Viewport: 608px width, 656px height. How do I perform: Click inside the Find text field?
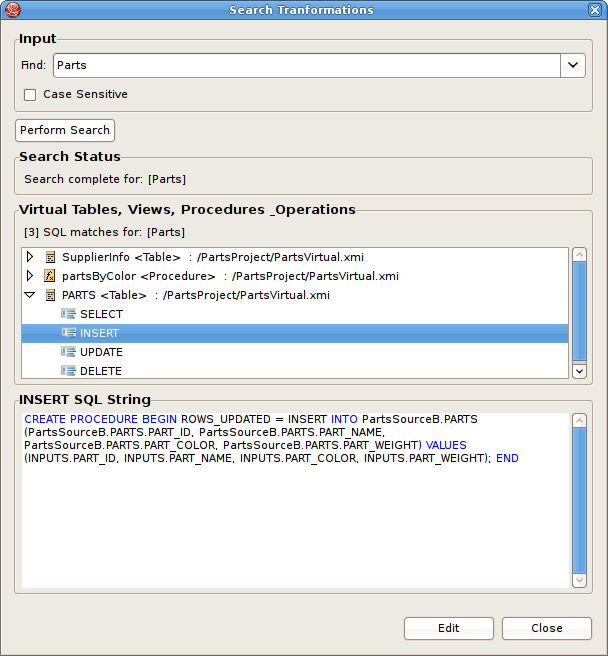[x=300, y=65]
